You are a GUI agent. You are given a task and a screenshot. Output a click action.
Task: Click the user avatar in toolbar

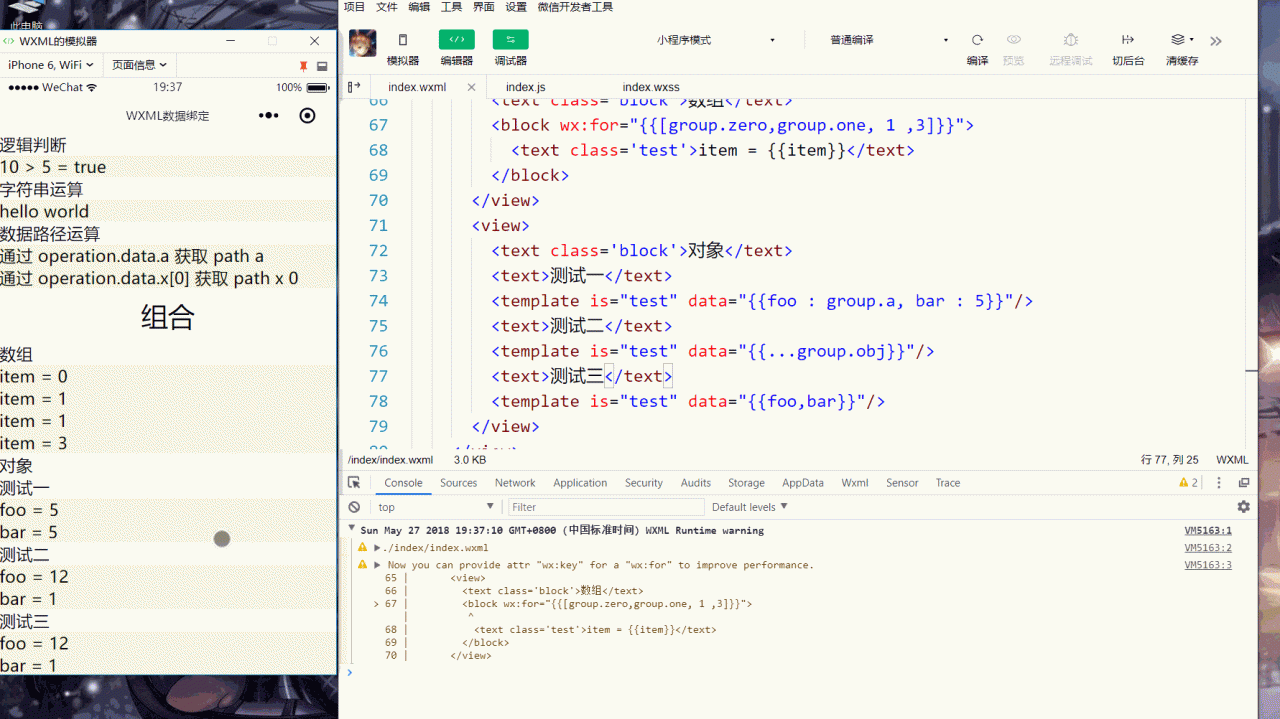(362, 43)
